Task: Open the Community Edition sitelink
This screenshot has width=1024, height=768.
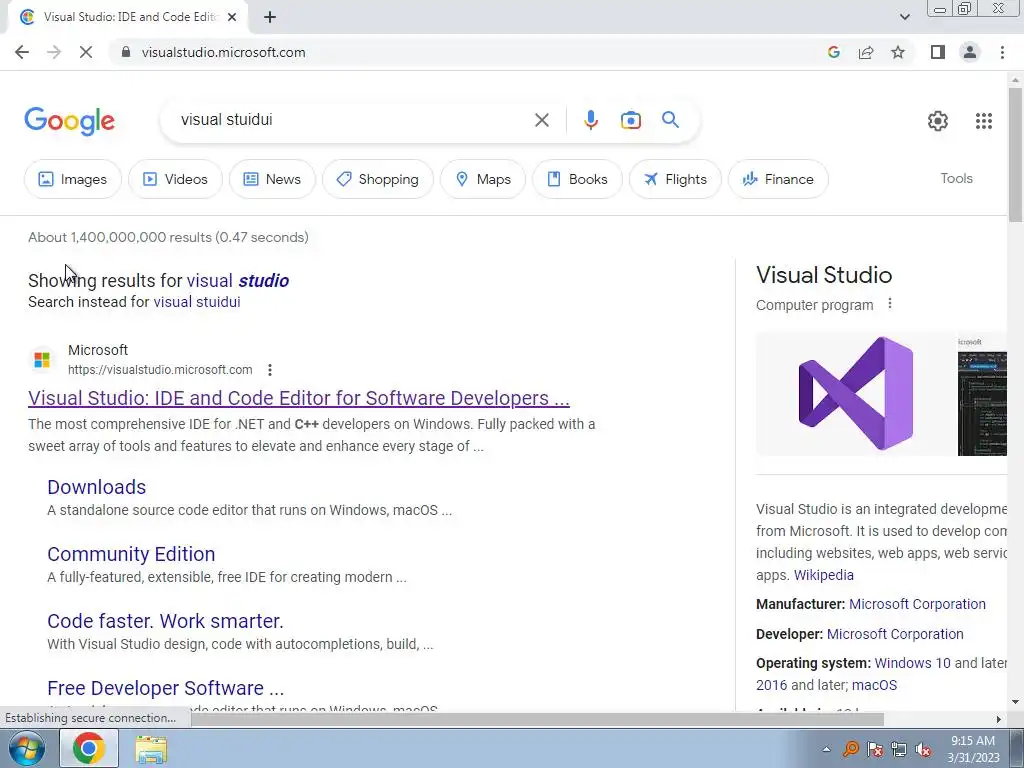Action: click(131, 554)
